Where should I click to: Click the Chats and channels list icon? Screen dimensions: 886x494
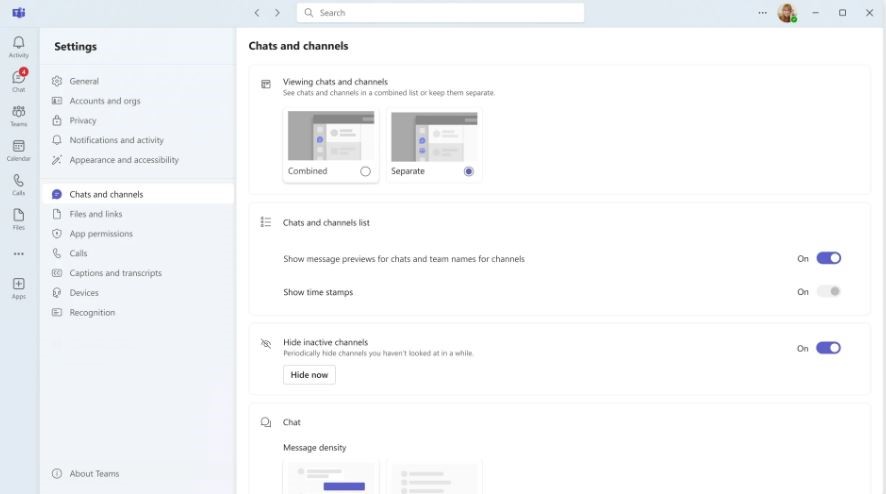266,222
